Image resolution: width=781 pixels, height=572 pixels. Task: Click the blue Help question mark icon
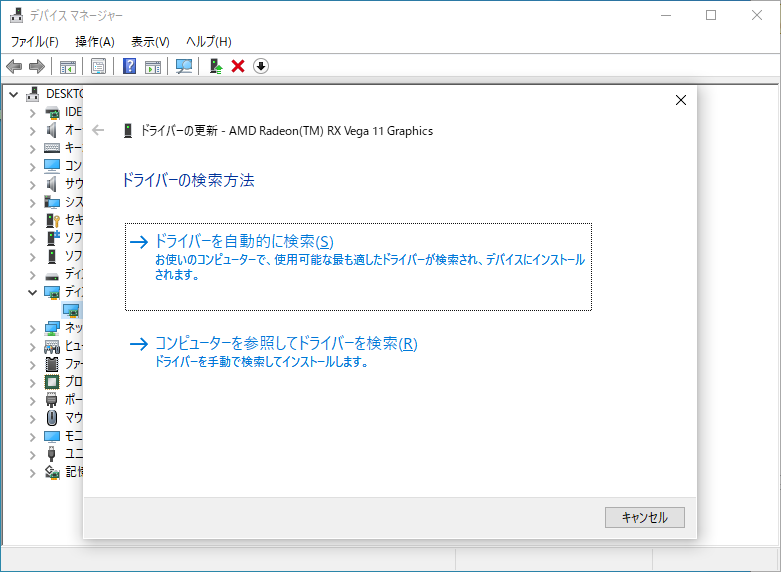click(130, 66)
